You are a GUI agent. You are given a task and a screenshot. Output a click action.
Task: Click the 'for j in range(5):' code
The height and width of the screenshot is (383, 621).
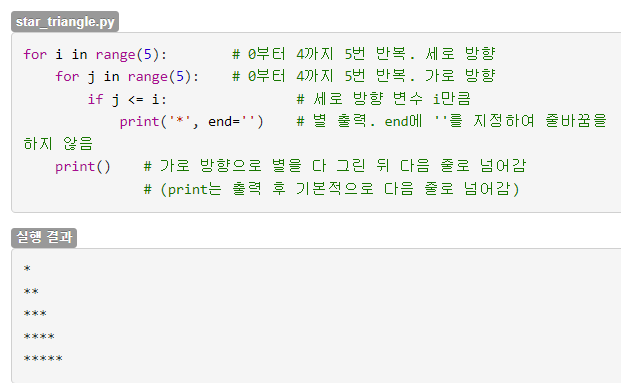pos(127,76)
